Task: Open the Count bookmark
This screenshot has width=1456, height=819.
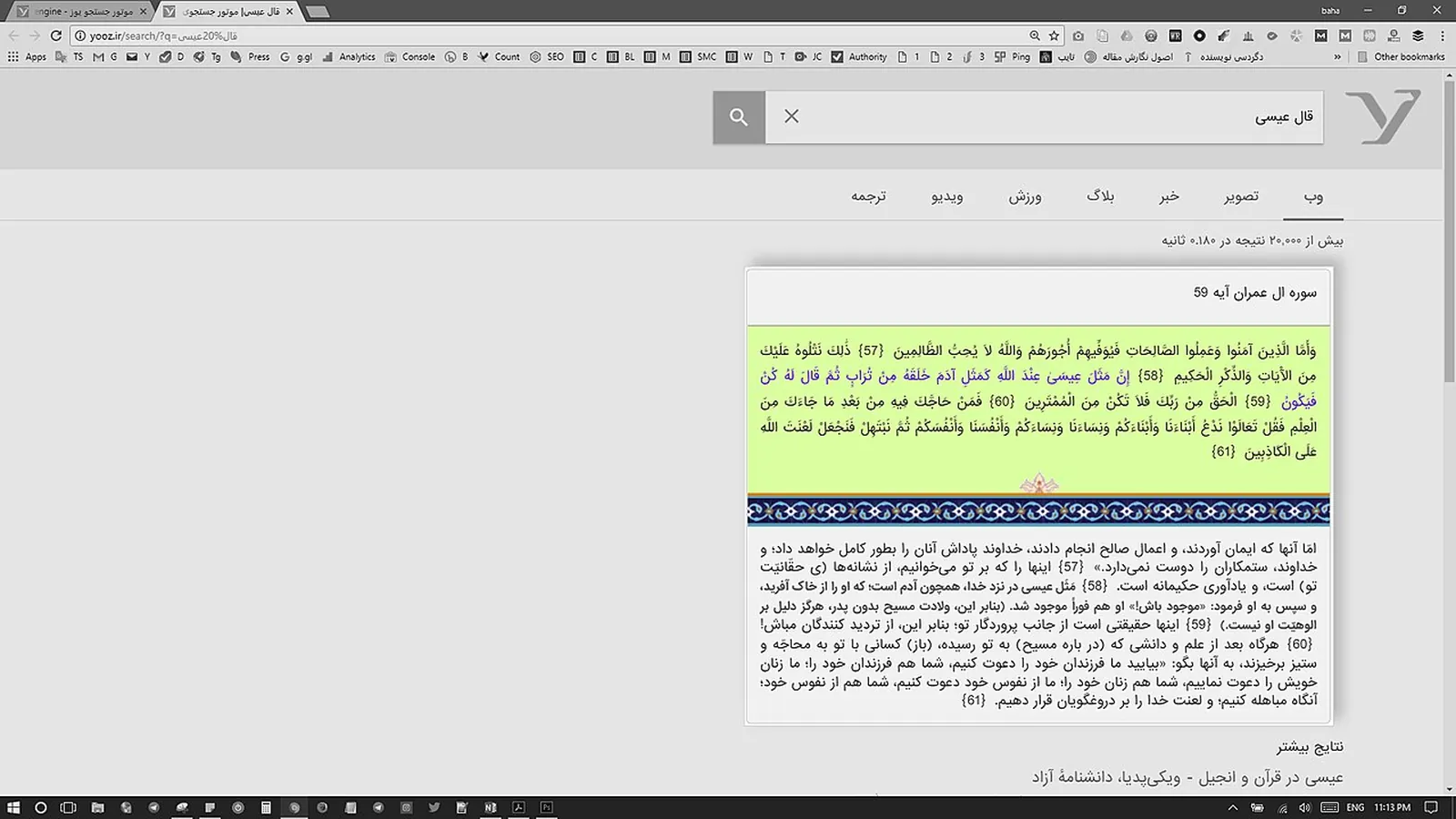Action: (x=500, y=56)
